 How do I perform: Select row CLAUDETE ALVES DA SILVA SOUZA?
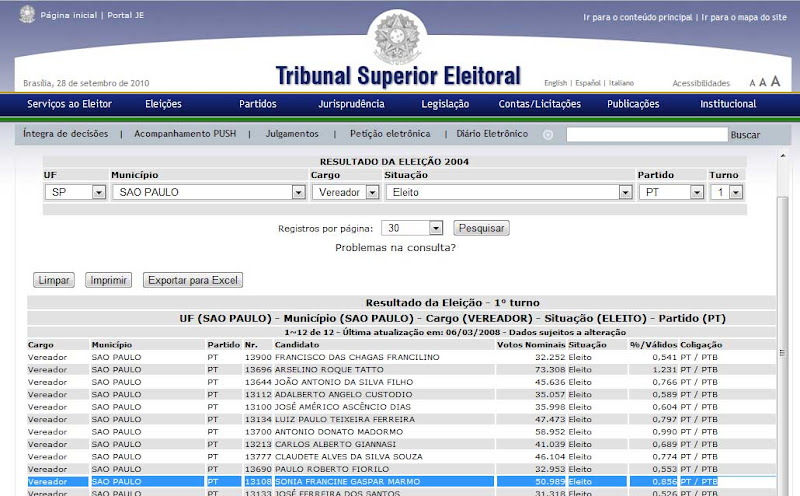click(x=401, y=457)
